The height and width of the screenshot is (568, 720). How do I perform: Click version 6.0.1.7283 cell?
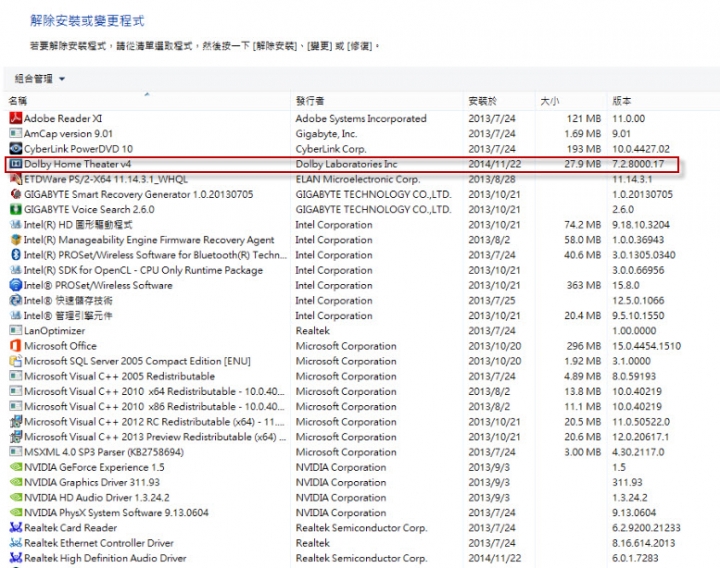coord(635,558)
